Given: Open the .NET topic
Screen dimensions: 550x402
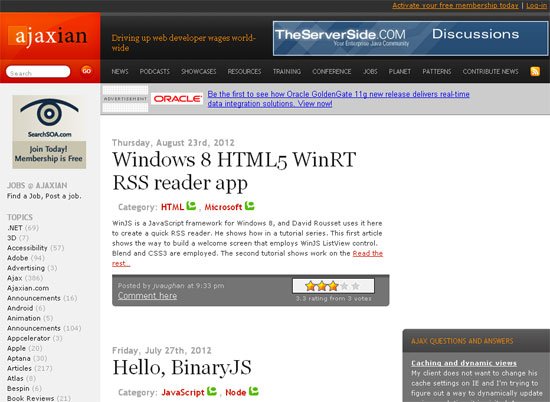Looking at the screenshot, I should tap(15, 228).
